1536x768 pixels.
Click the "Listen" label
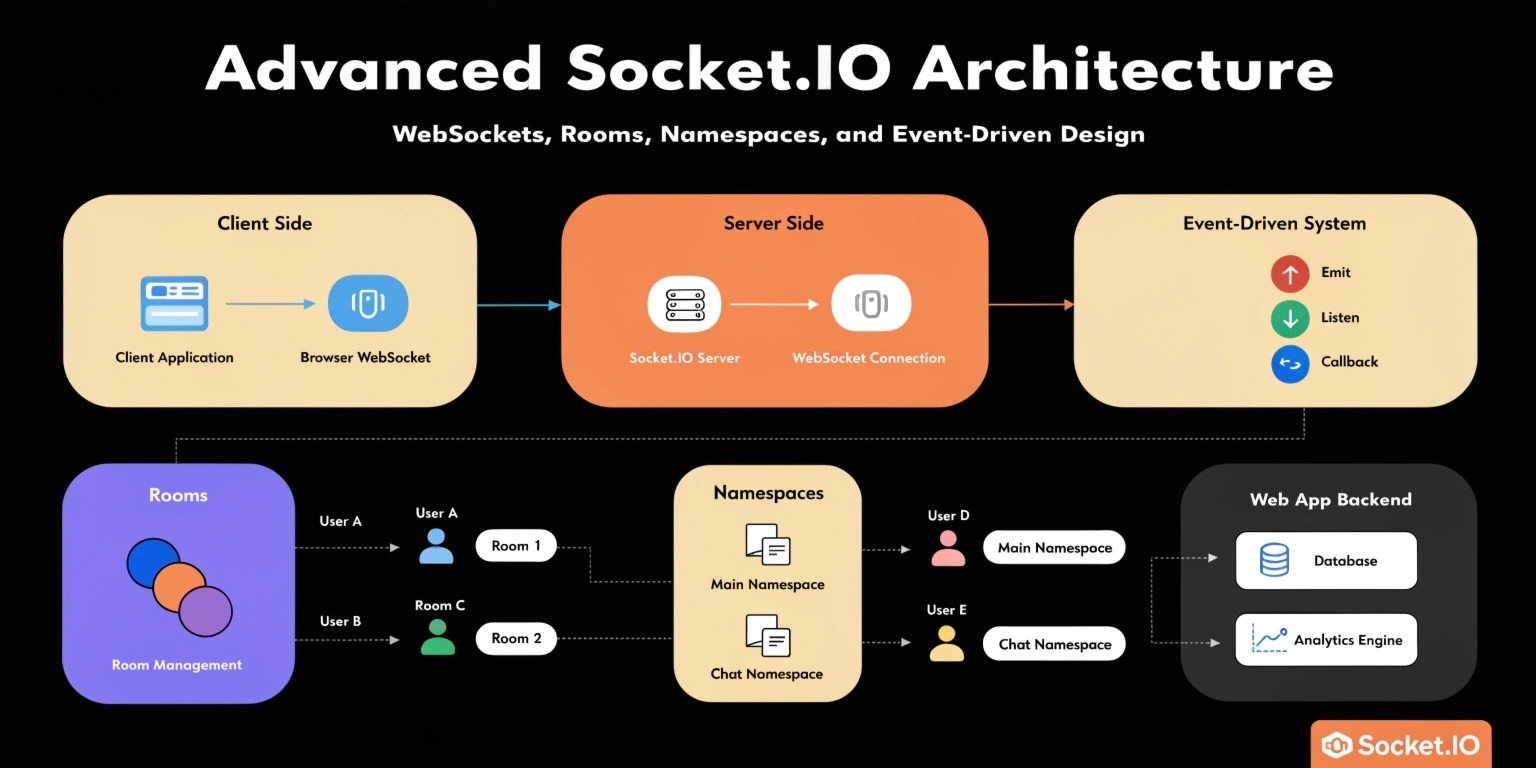(1340, 318)
